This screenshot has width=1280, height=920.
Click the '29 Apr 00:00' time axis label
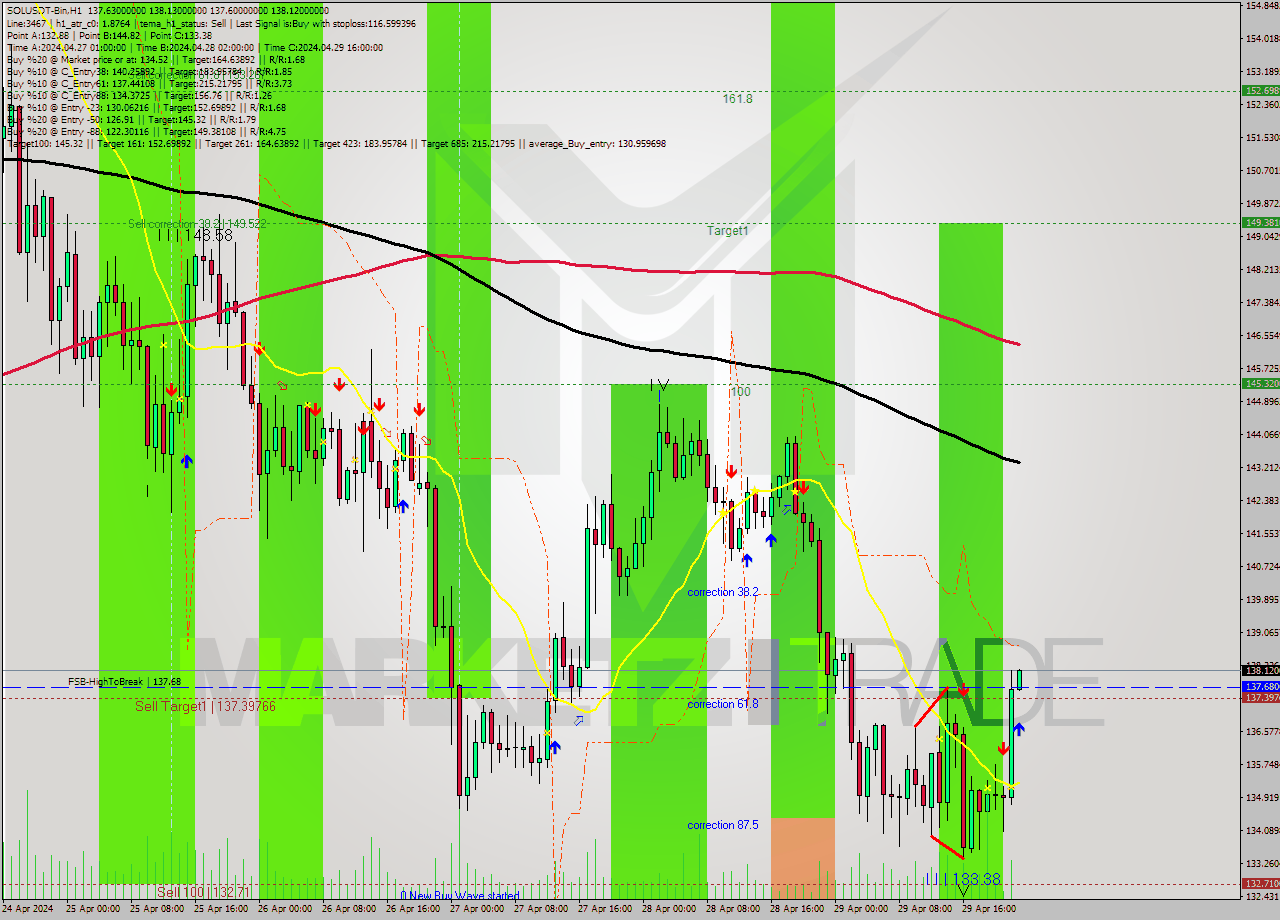860,909
